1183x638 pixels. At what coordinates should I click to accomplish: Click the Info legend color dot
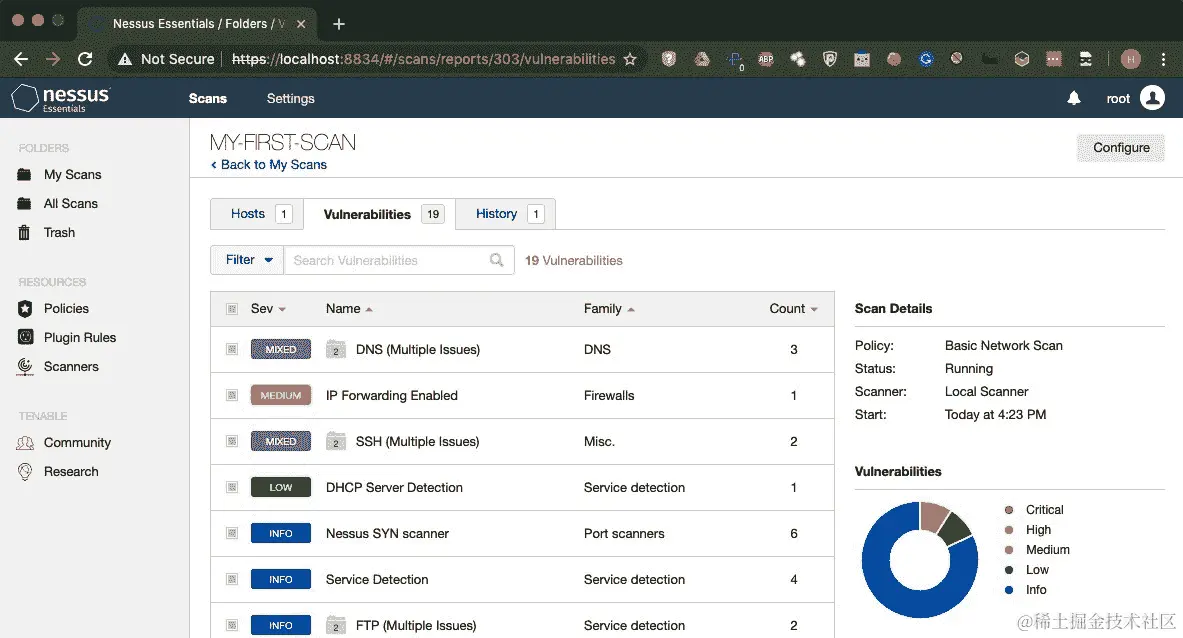(x=1009, y=590)
